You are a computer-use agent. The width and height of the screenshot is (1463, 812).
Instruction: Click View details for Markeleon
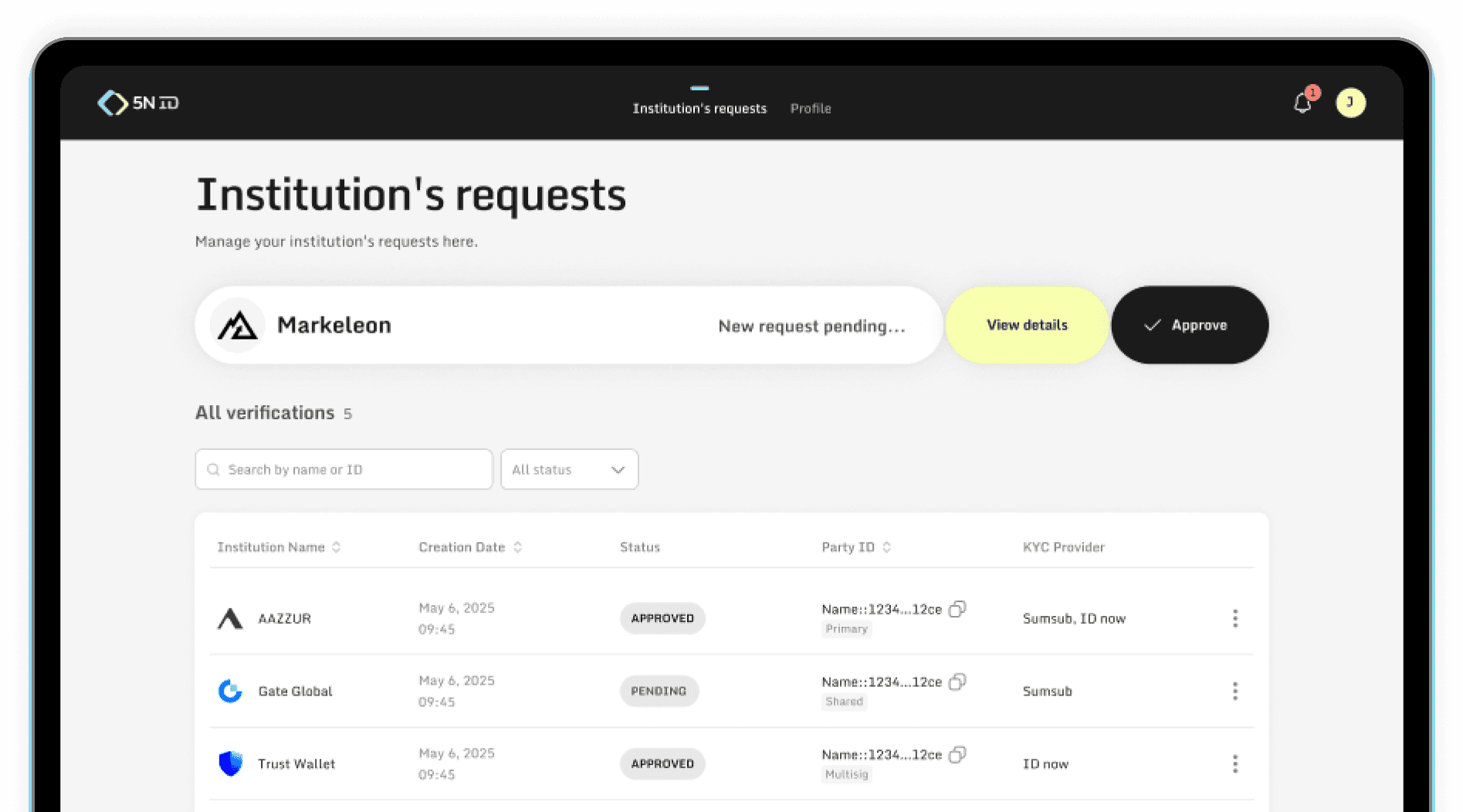[1027, 325]
